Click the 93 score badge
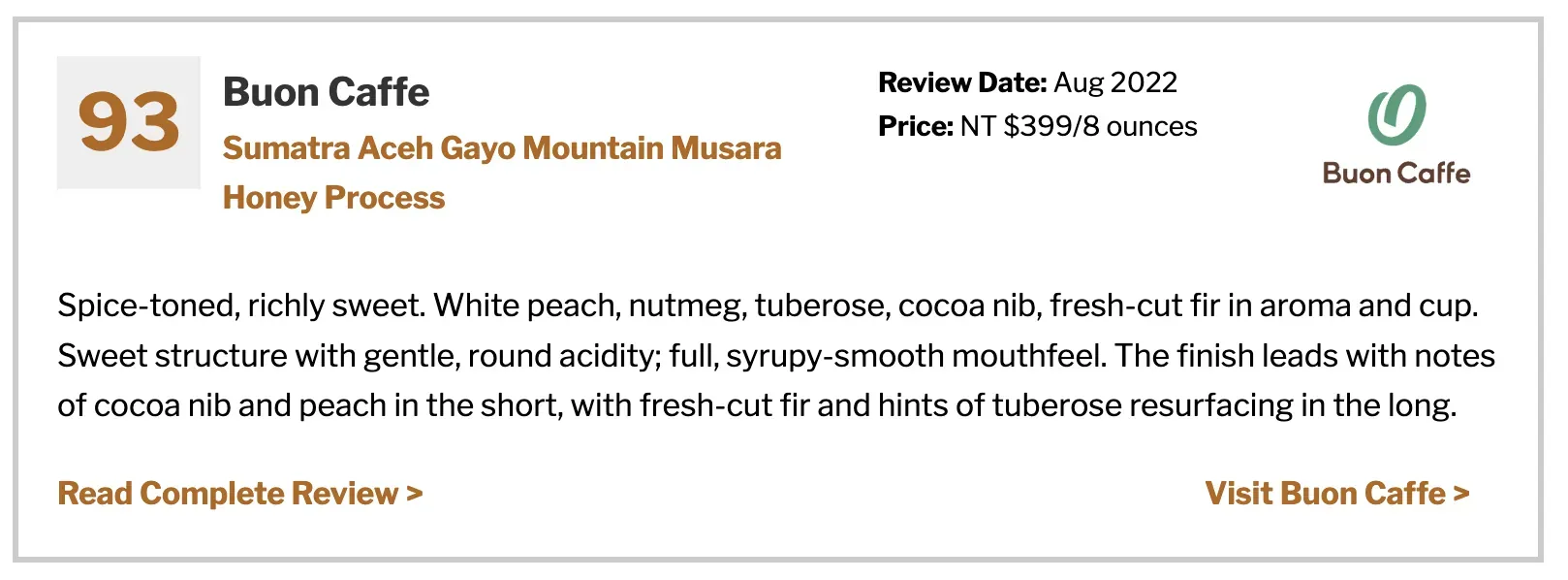 point(129,122)
